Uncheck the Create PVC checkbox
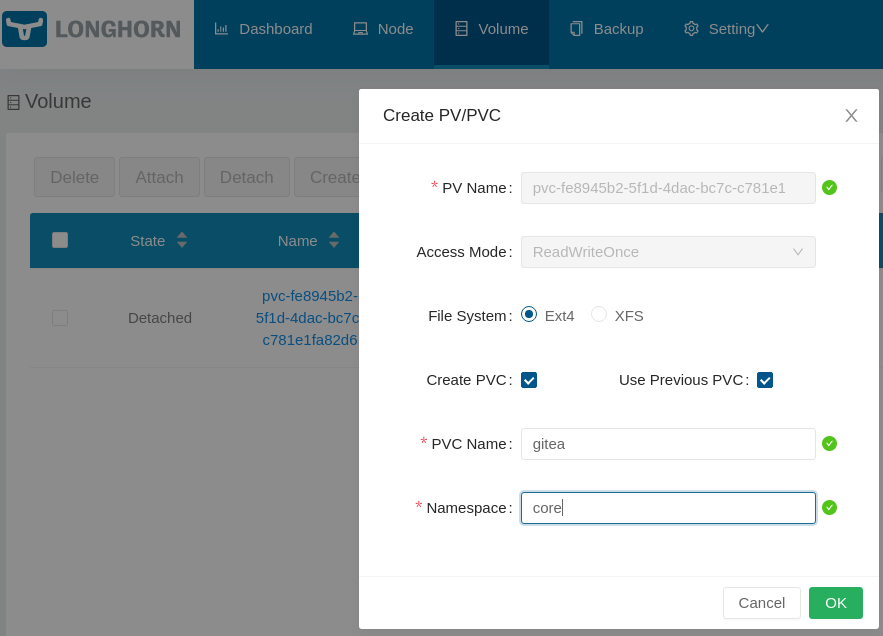Image resolution: width=883 pixels, height=636 pixels. [529, 380]
